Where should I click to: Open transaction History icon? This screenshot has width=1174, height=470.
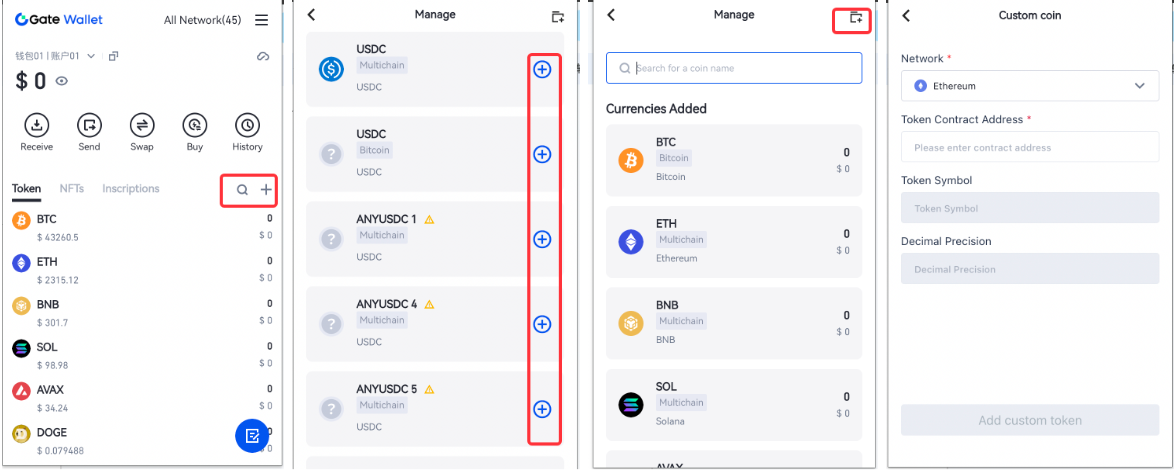[247, 126]
